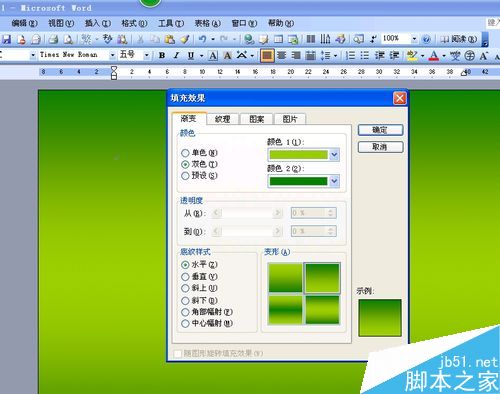Screen dimensions: 500x394
Task: Switch to the 纹理 tab
Action: [222, 119]
